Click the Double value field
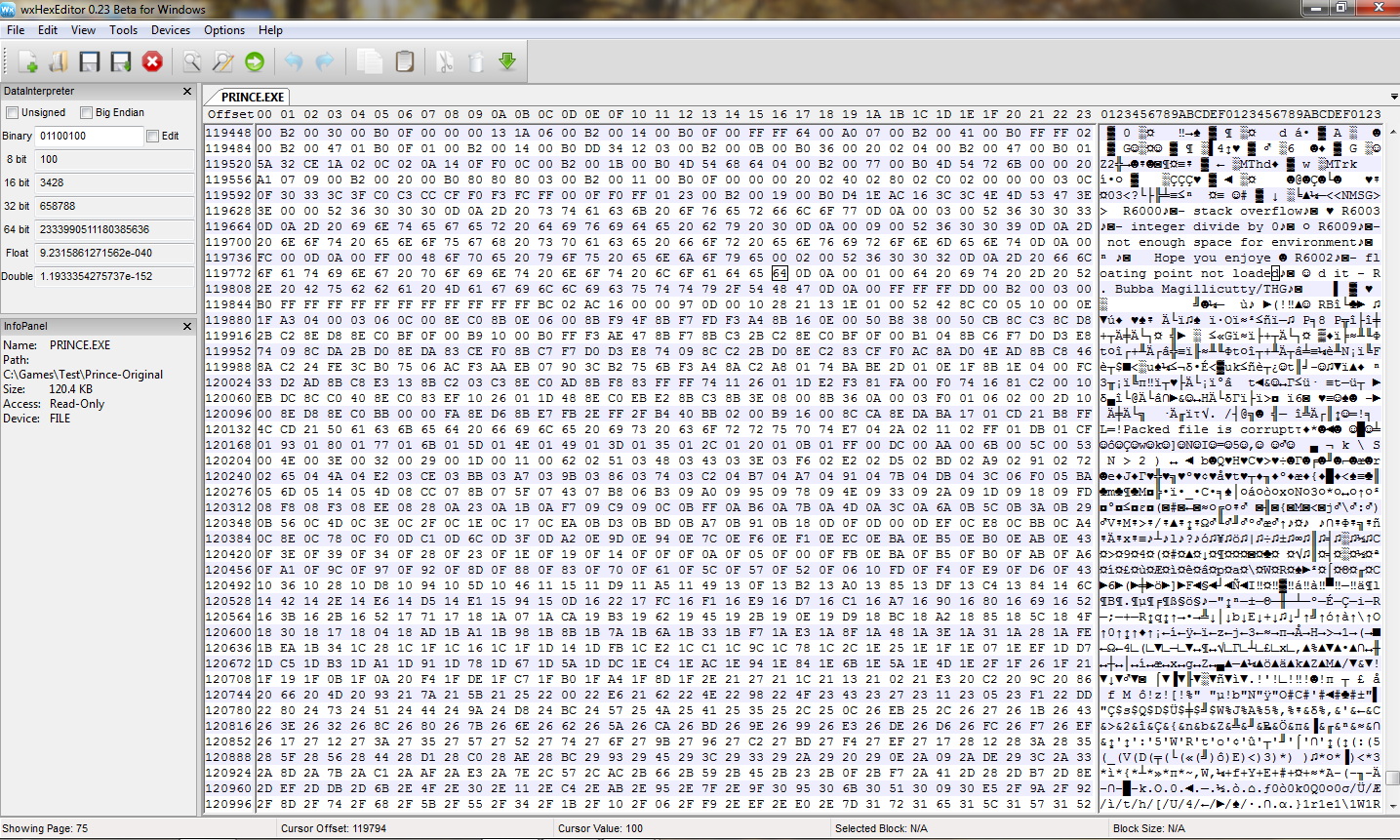The width and height of the screenshot is (1400, 840). (x=114, y=277)
